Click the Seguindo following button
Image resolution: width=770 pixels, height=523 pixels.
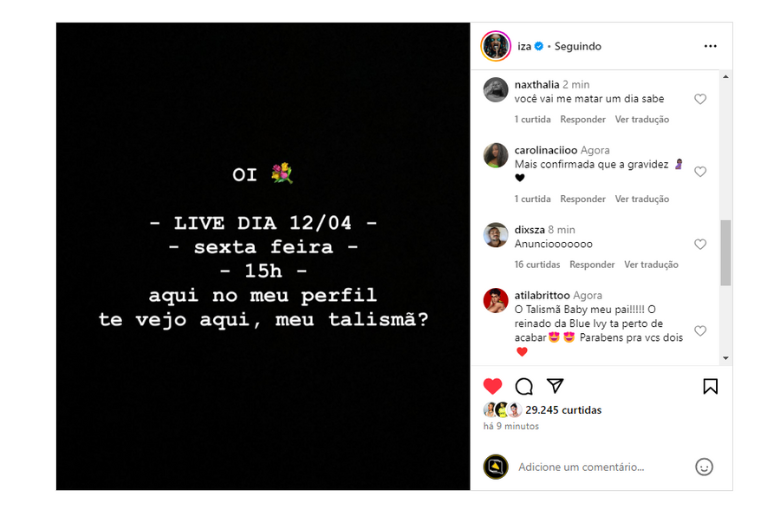[578, 46]
